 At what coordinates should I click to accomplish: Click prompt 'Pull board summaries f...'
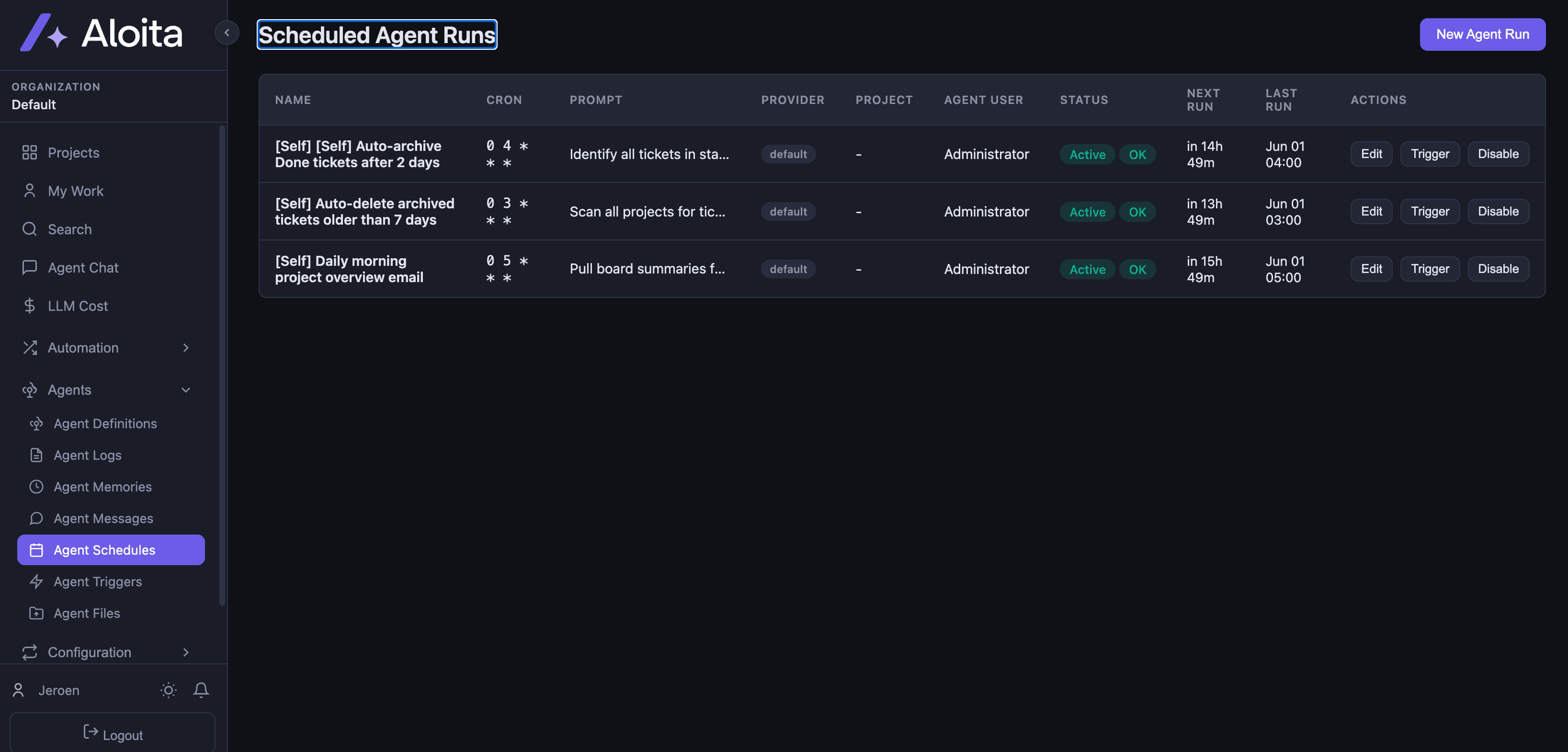coord(647,269)
